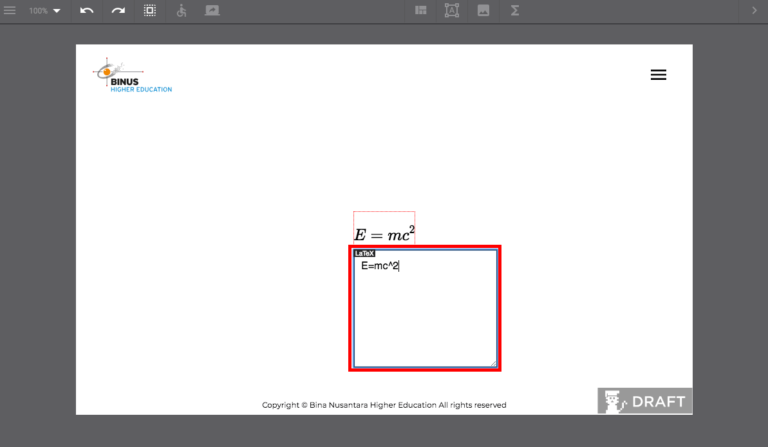Select the rendered E = mc² equation
The width and height of the screenshot is (768, 447).
click(384, 233)
